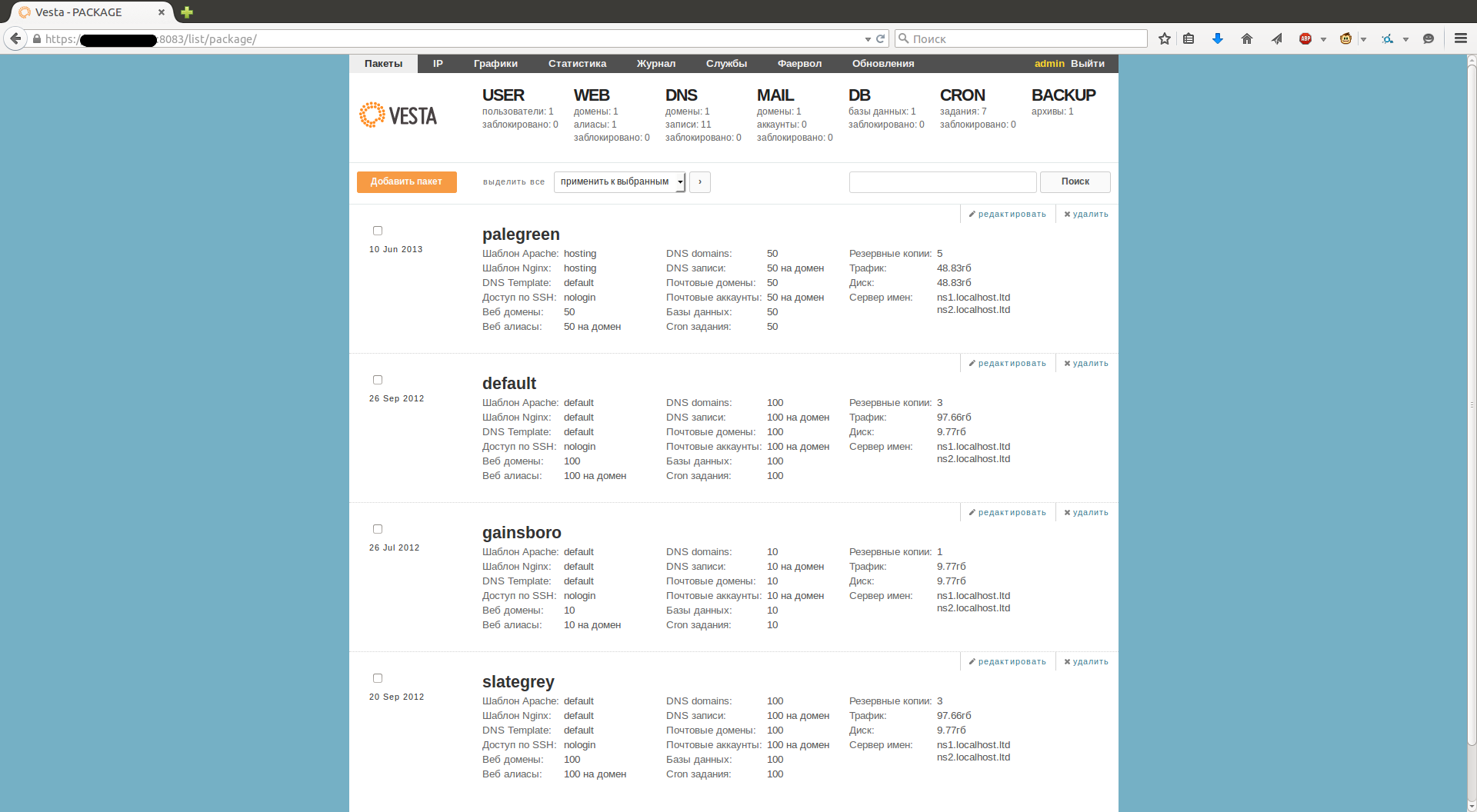Click the Greasemonkey monkey icon
This screenshot has width=1477, height=812.
pyautogui.click(x=1345, y=38)
